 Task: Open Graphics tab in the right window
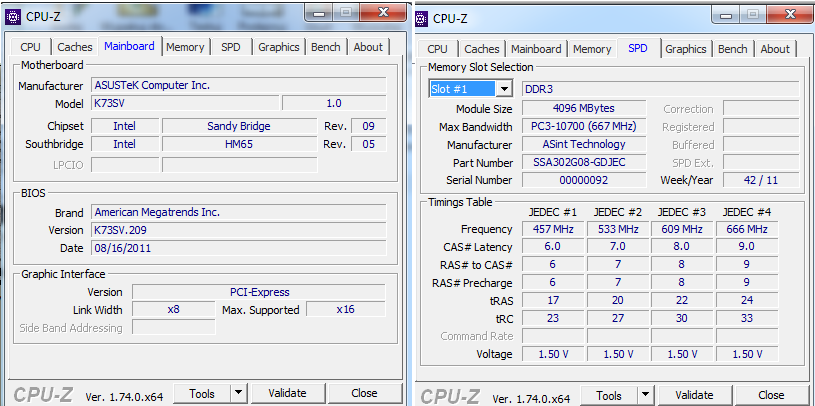tap(686, 49)
